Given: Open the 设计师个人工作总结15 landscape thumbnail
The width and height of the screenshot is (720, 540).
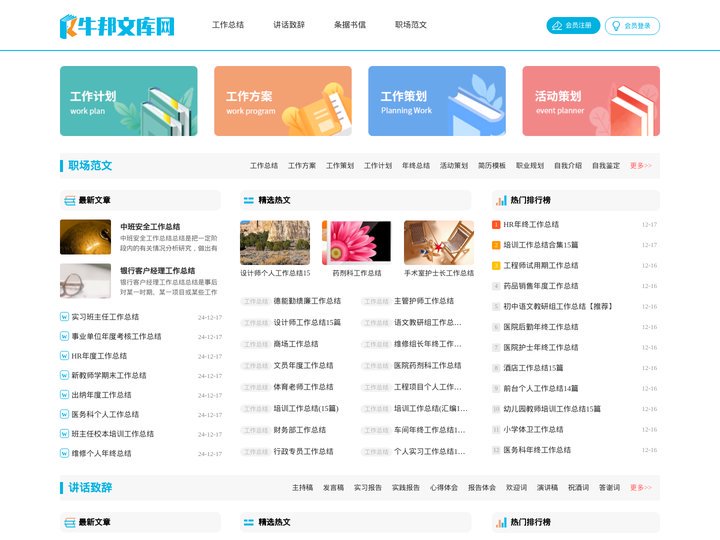Looking at the screenshot, I should coord(275,242).
